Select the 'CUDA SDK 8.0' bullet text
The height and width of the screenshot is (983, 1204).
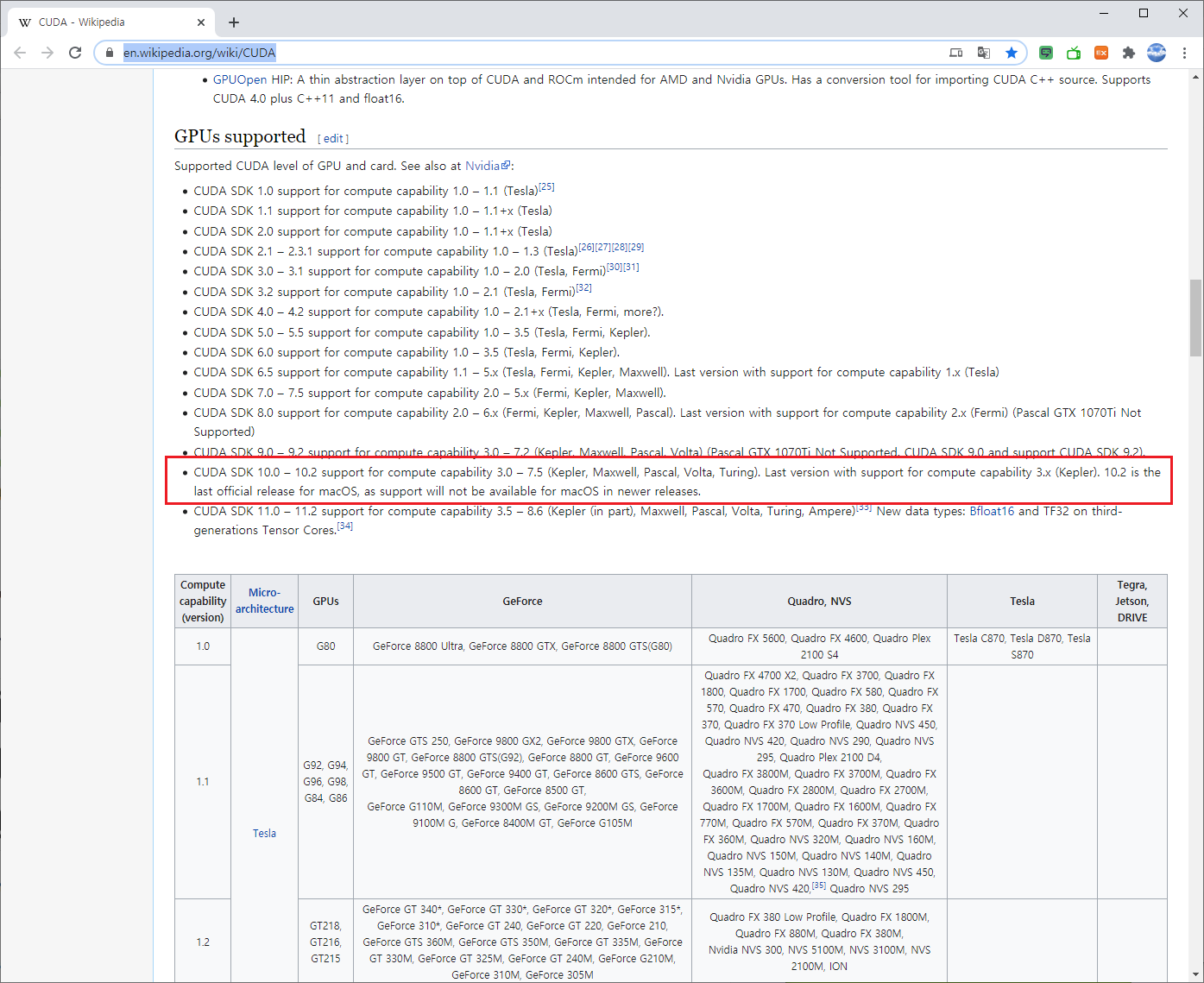(667, 422)
